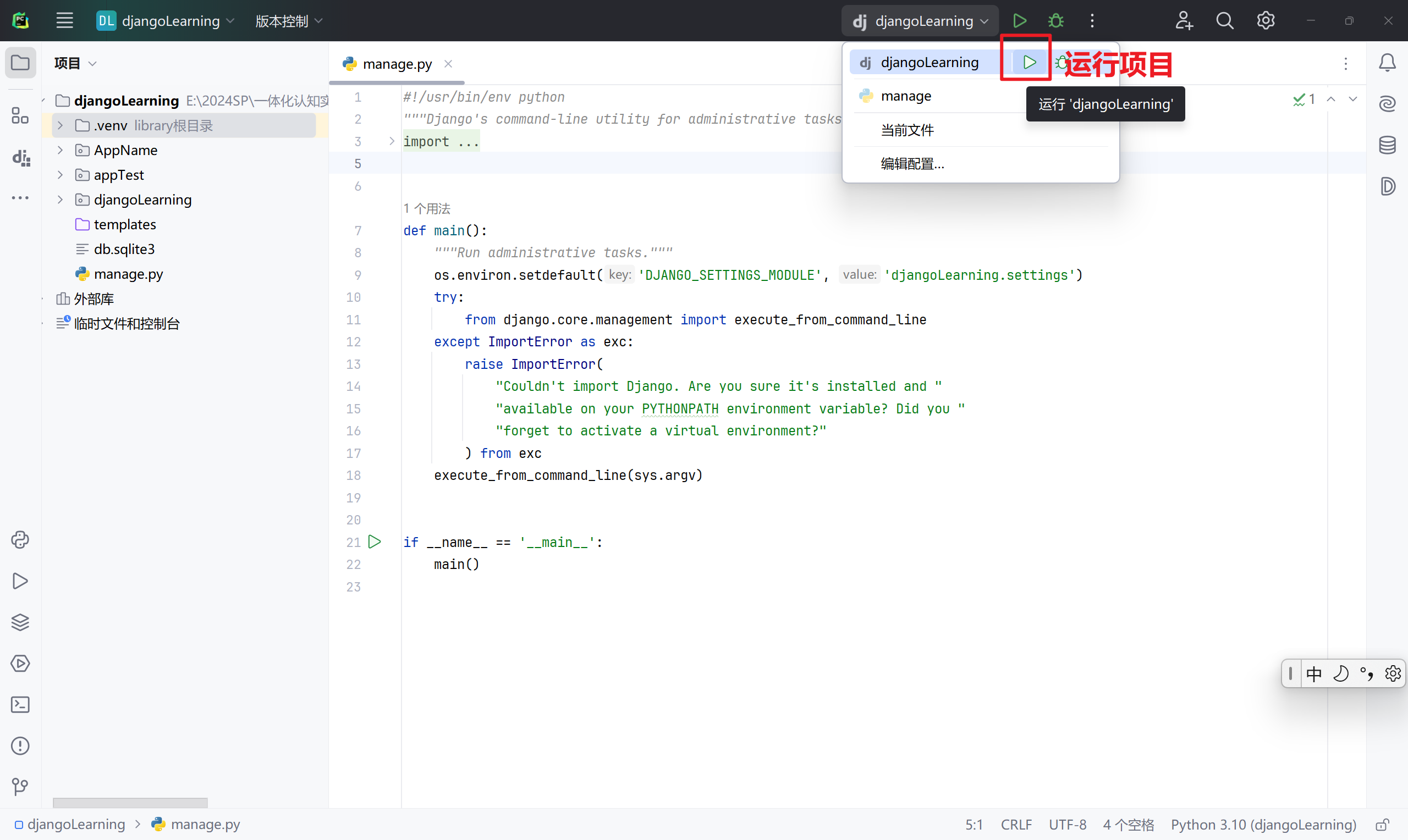
Task: Open the main hamburger menu
Action: 64,21
